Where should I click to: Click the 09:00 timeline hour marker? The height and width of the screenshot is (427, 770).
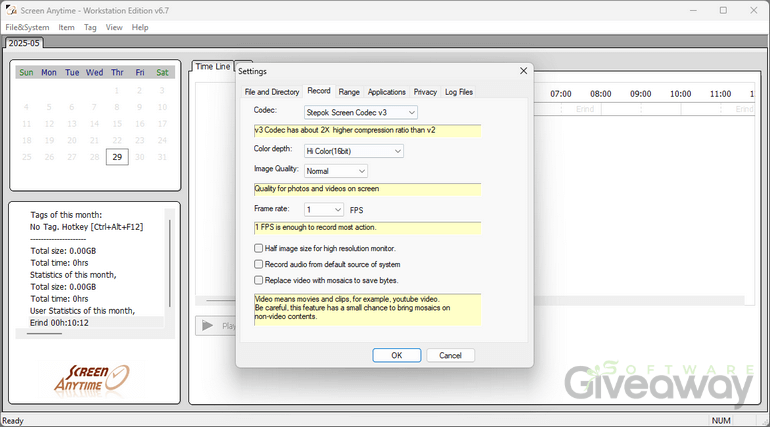pos(641,94)
